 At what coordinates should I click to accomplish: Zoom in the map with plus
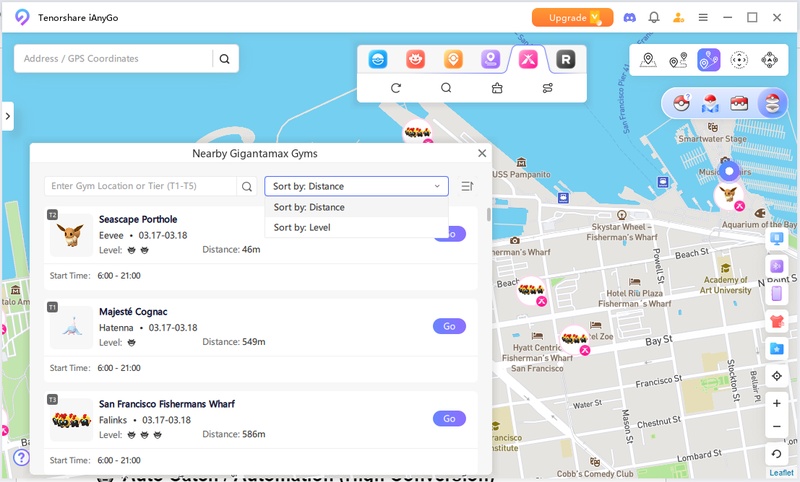coord(777,403)
